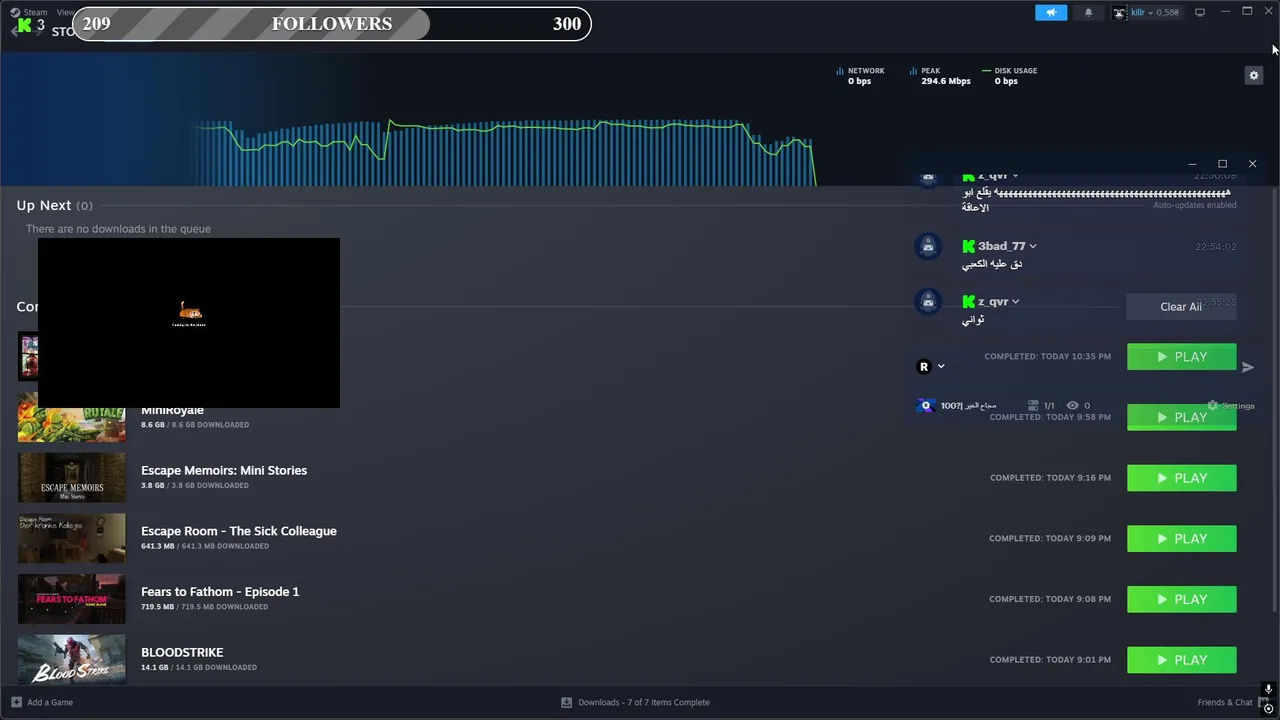
Task: Click the send message arrow in chat
Action: pos(1248,367)
